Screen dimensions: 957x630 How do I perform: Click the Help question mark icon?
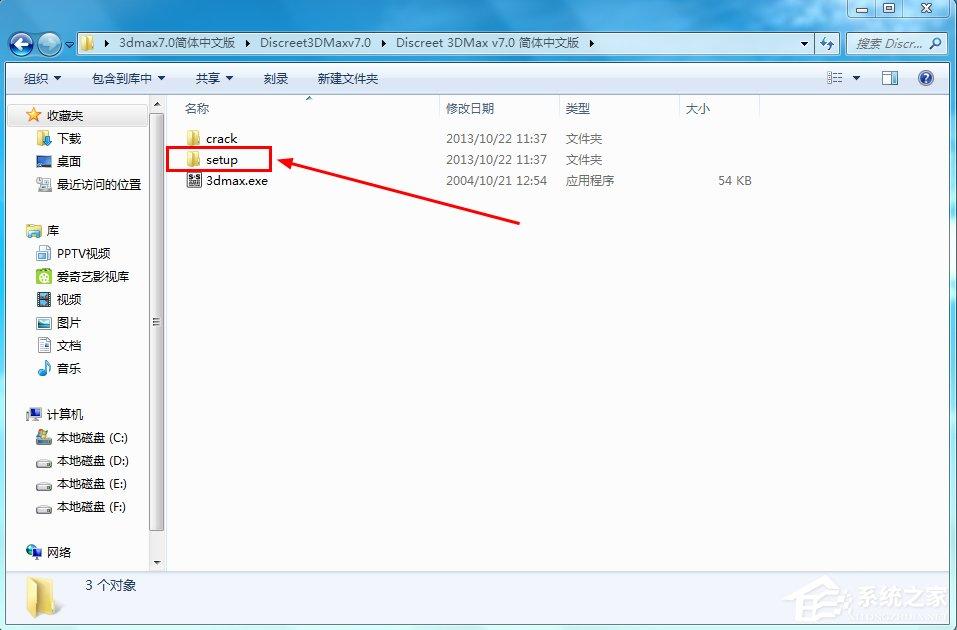[926, 78]
